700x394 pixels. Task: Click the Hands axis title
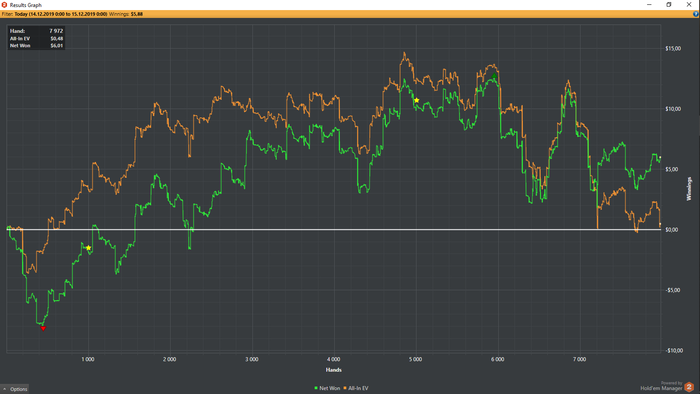coord(333,370)
